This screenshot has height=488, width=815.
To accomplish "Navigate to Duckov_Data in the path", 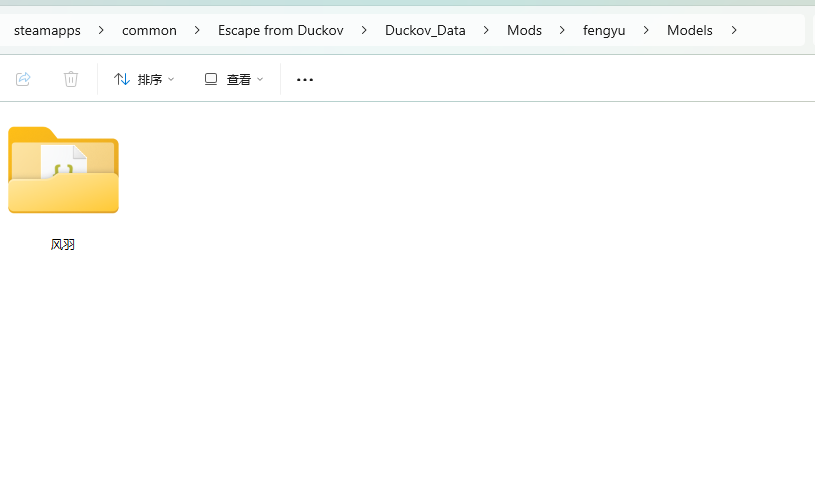I will 425,30.
